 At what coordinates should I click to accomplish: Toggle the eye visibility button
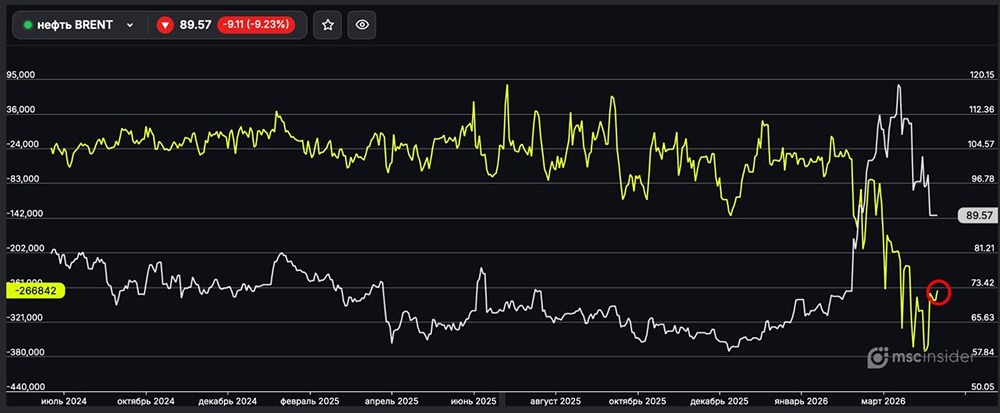pyautogui.click(x=362, y=25)
